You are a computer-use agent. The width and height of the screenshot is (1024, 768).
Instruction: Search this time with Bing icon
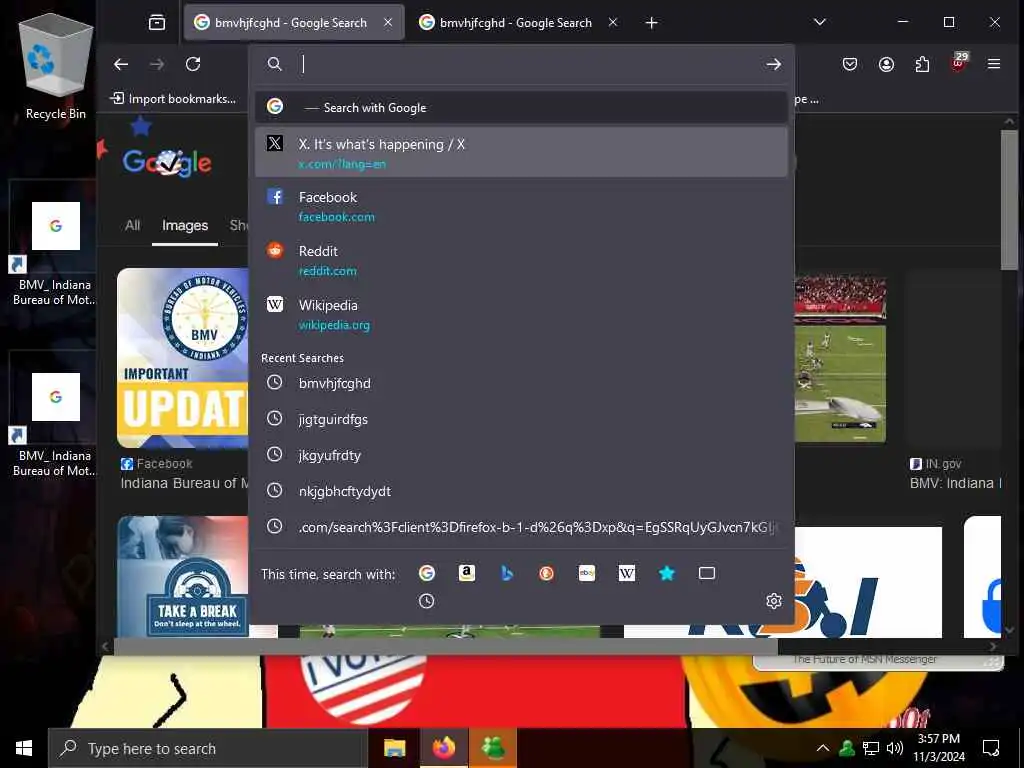click(507, 573)
